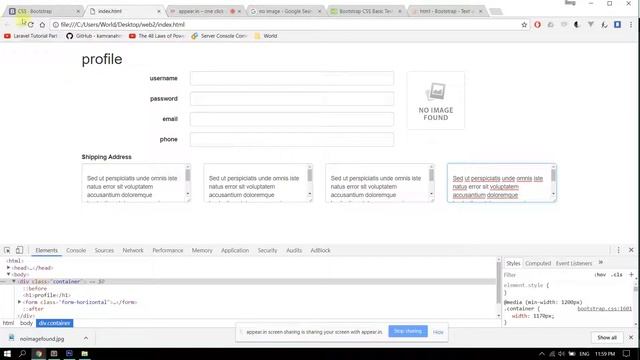Open the Memory tab
The width and height of the screenshot is (640, 360).
[x=202, y=250]
